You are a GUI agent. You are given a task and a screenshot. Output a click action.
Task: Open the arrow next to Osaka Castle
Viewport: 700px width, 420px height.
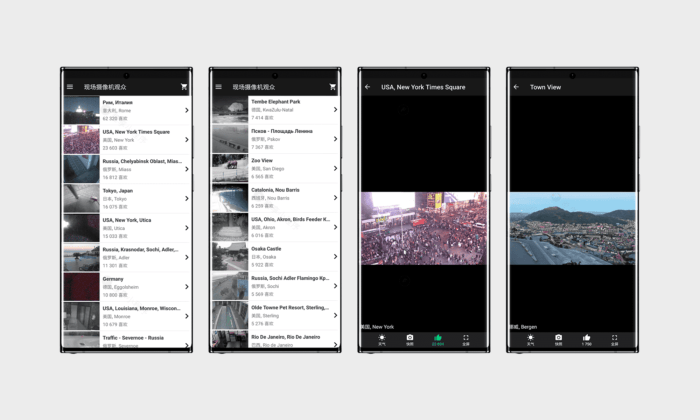335,256
